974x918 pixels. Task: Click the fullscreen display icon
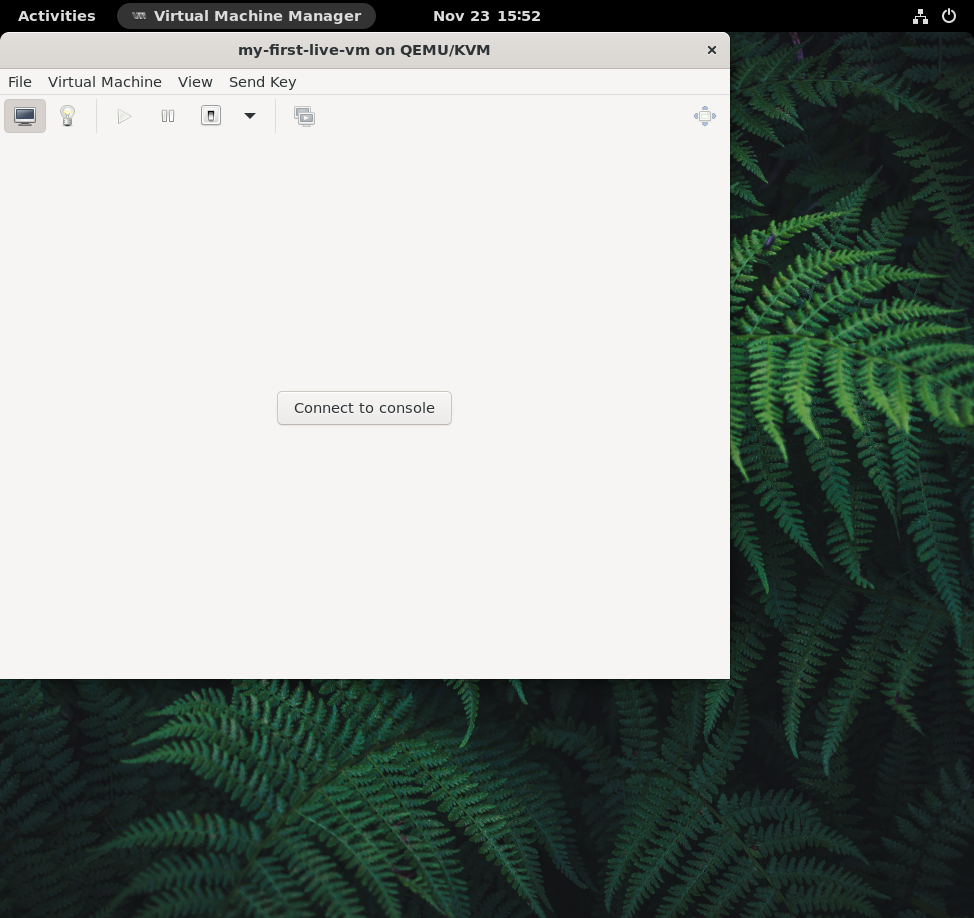pyautogui.click(x=705, y=116)
